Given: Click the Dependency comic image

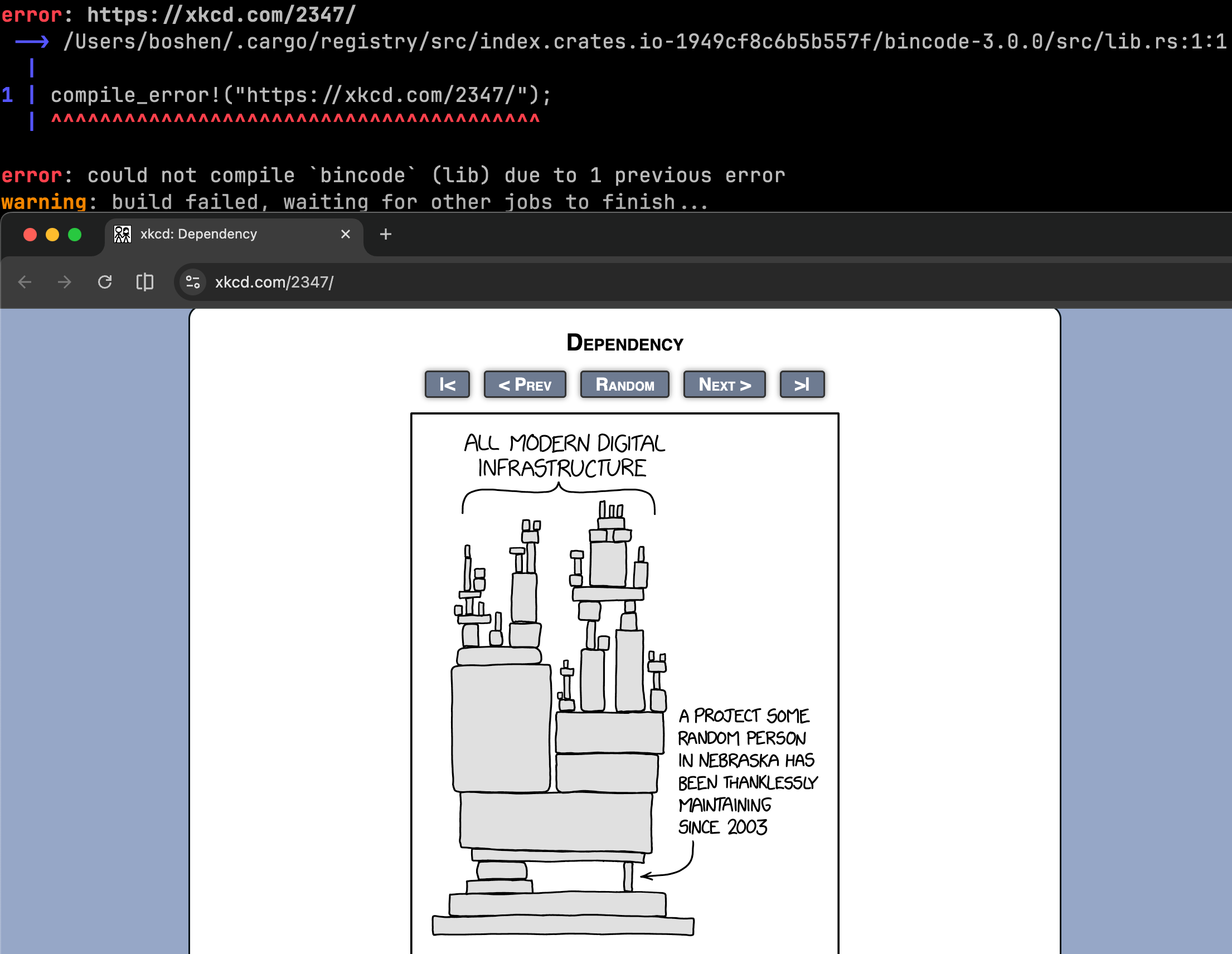Looking at the screenshot, I should click(624, 676).
